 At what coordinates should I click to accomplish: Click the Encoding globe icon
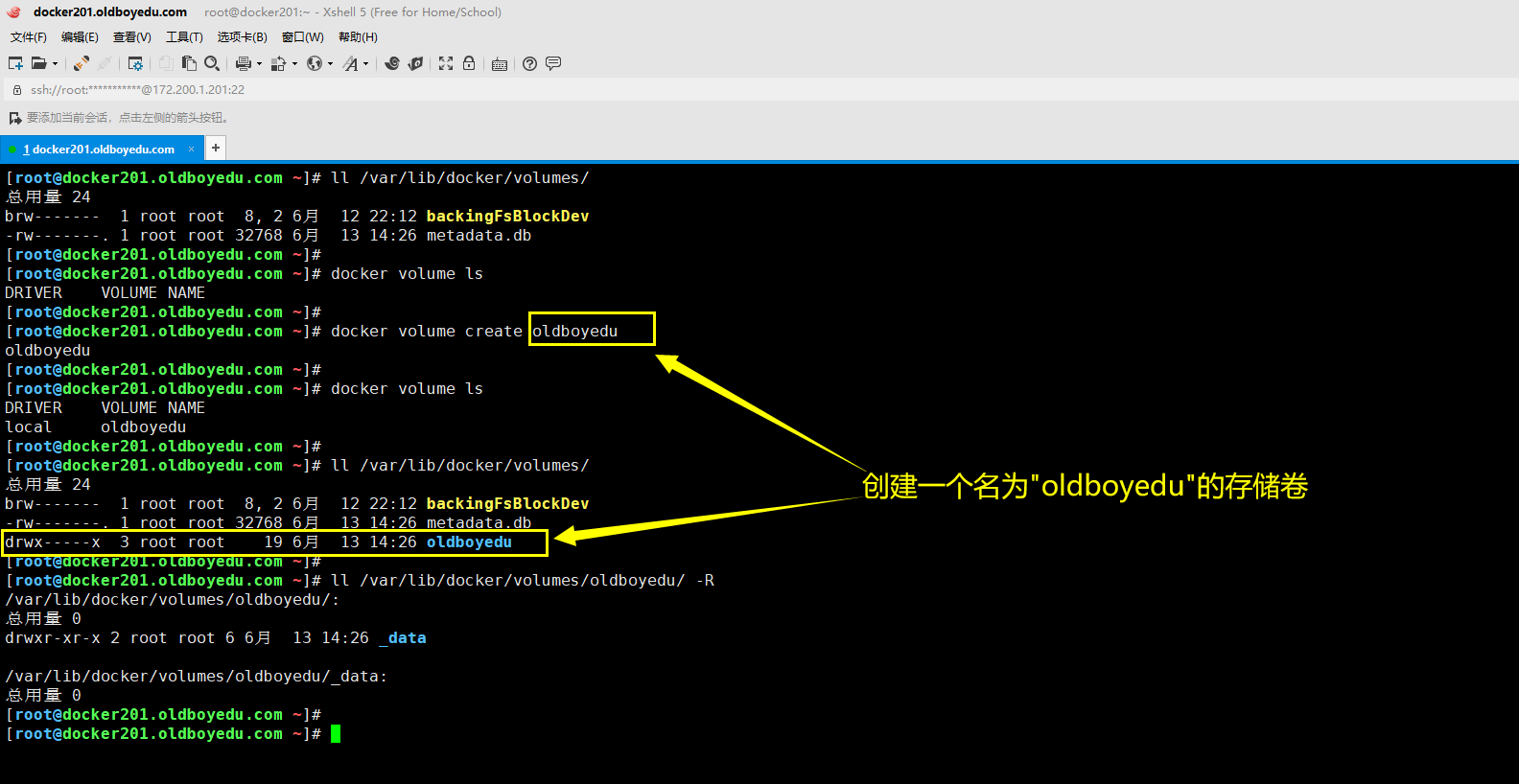pos(314,63)
